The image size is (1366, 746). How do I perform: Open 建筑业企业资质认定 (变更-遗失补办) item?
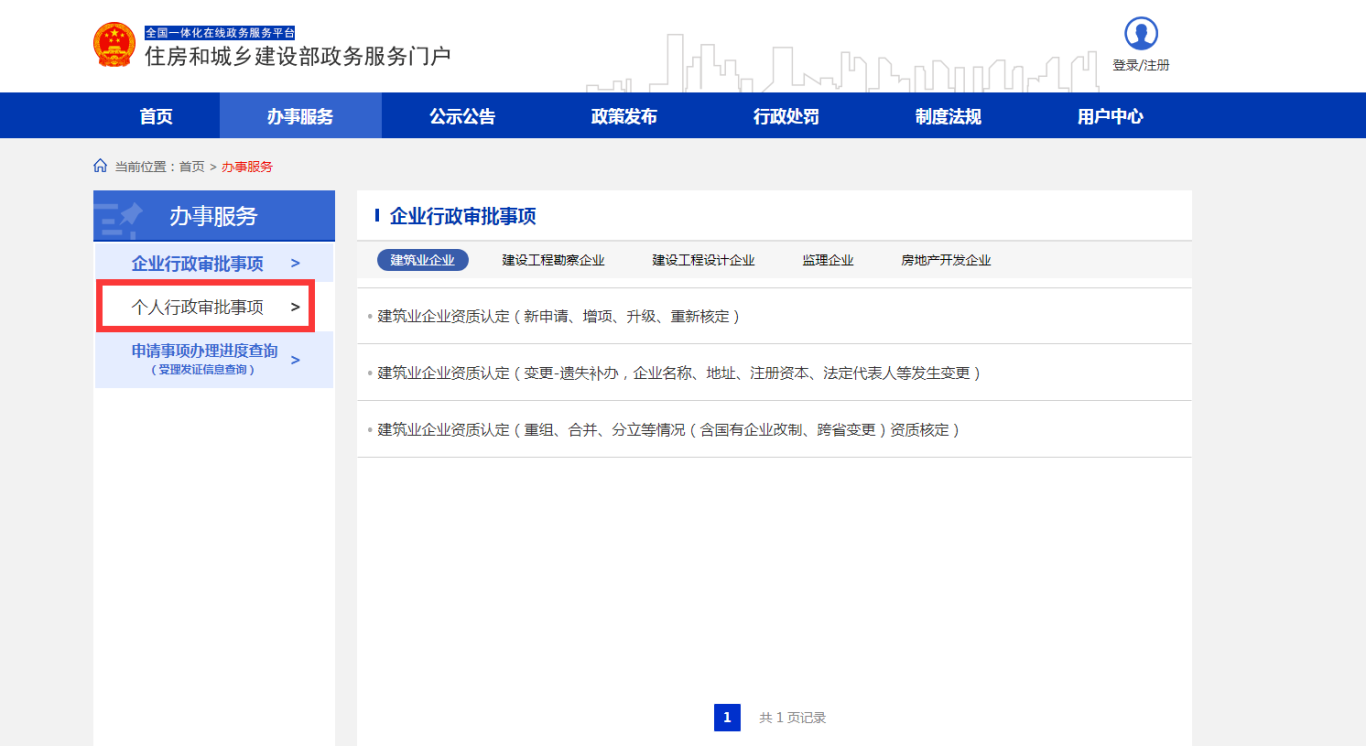pos(679,373)
